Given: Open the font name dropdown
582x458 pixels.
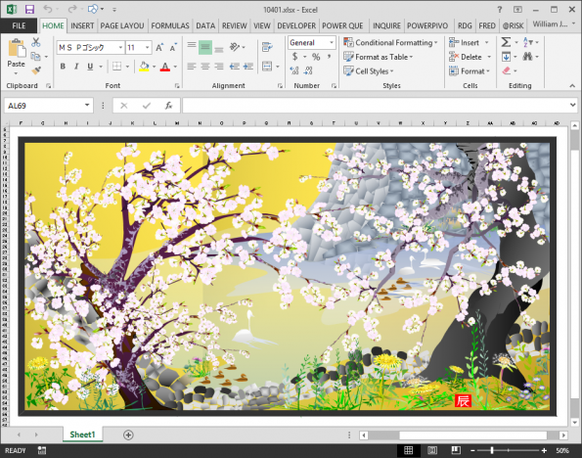Looking at the screenshot, I should [x=120, y=48].
